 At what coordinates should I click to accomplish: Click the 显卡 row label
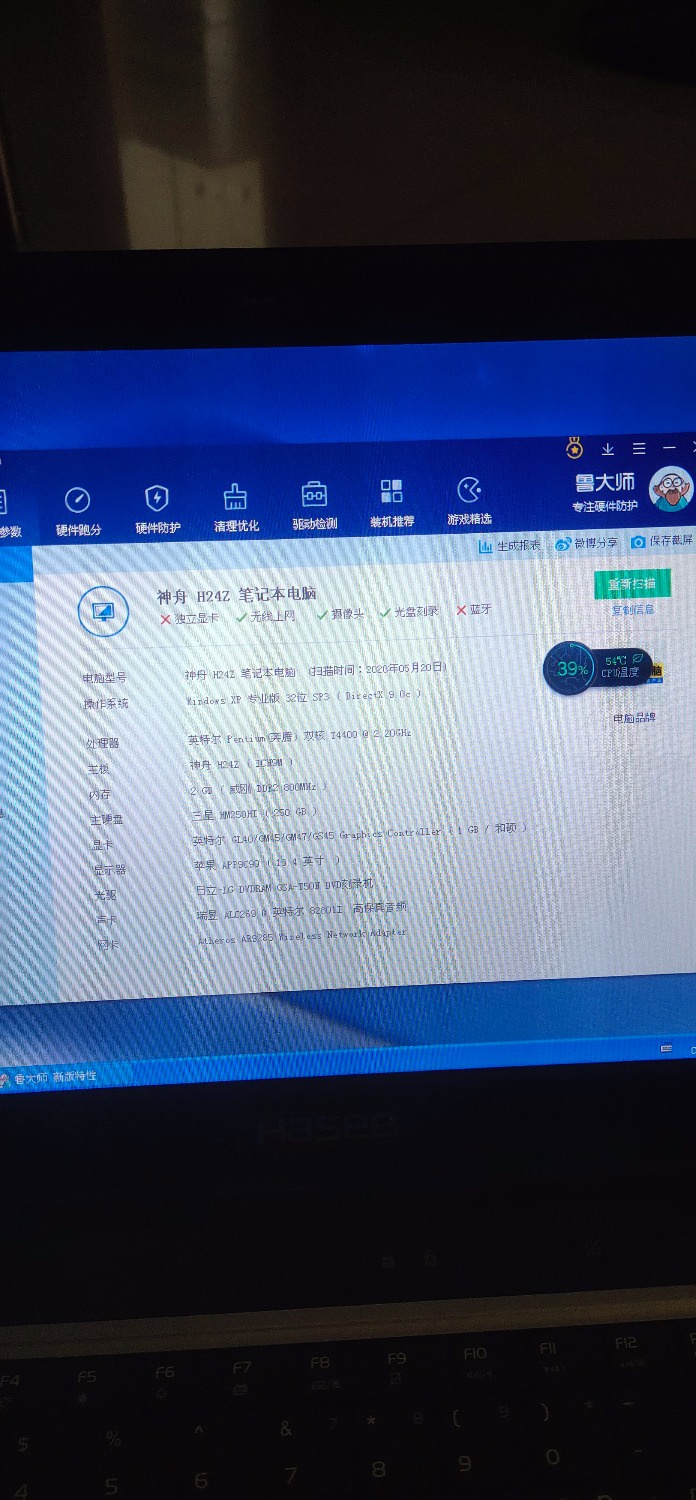pos(103,845)
